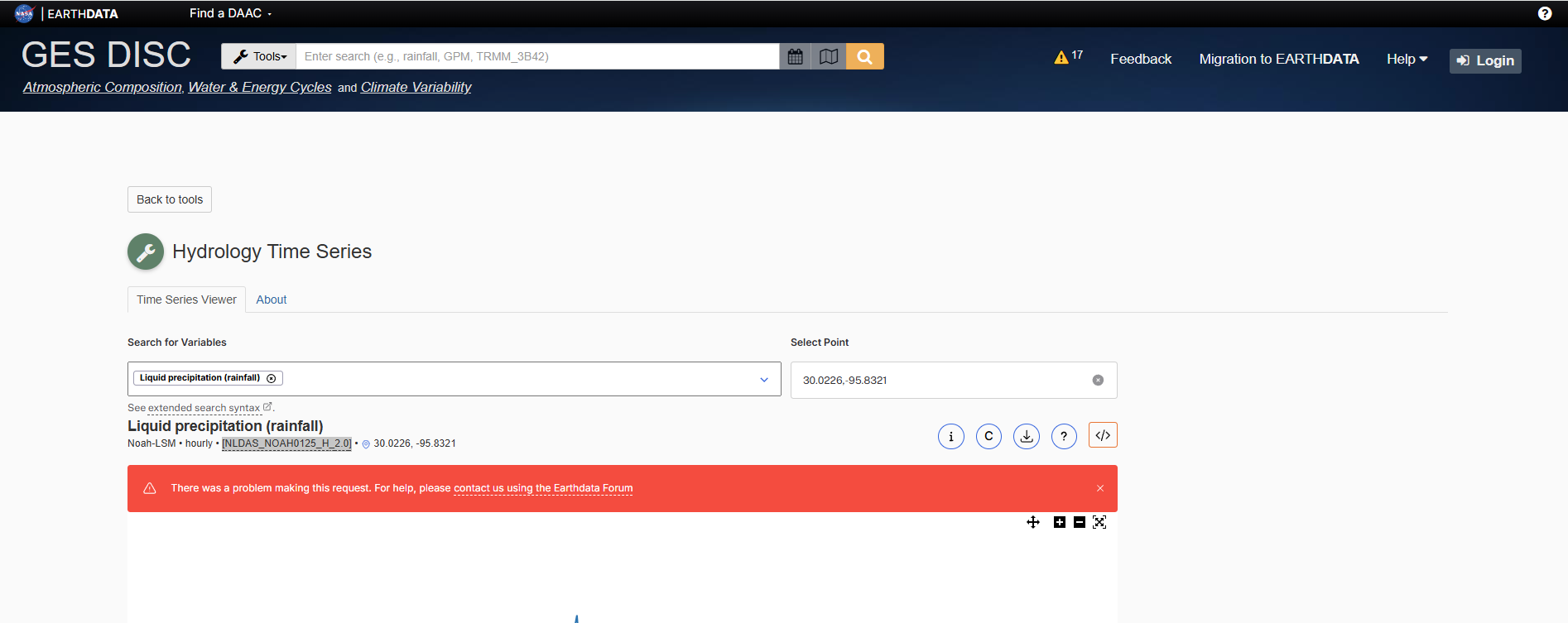Click the location pin icon near coordinates

coord(366,444)
